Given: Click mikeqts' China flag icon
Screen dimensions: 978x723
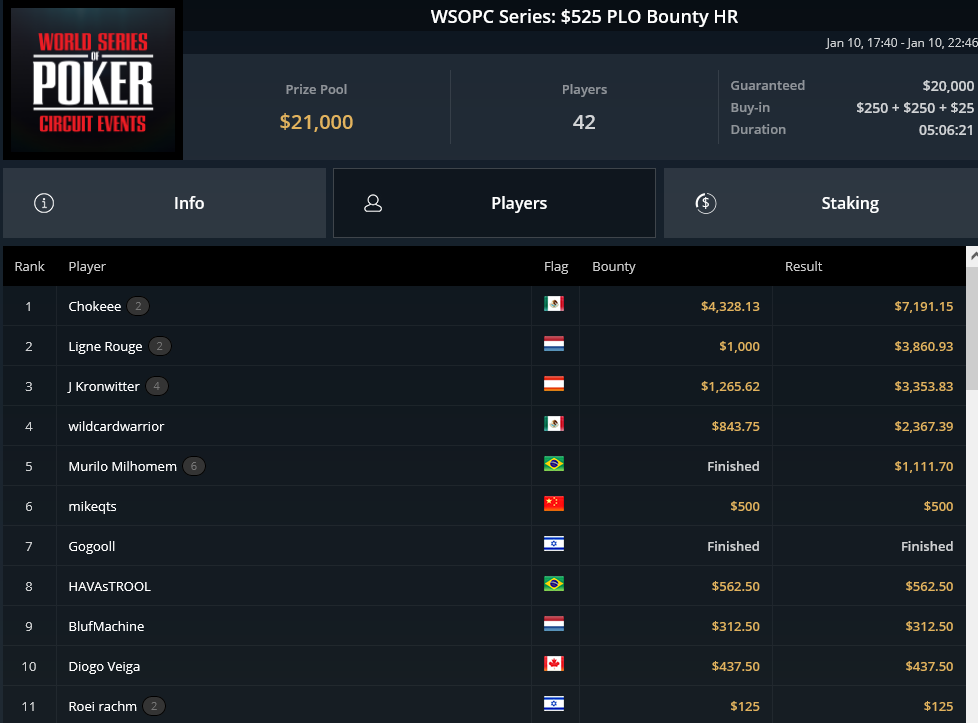Looking at the screenshot, I should tap(553, 503).
